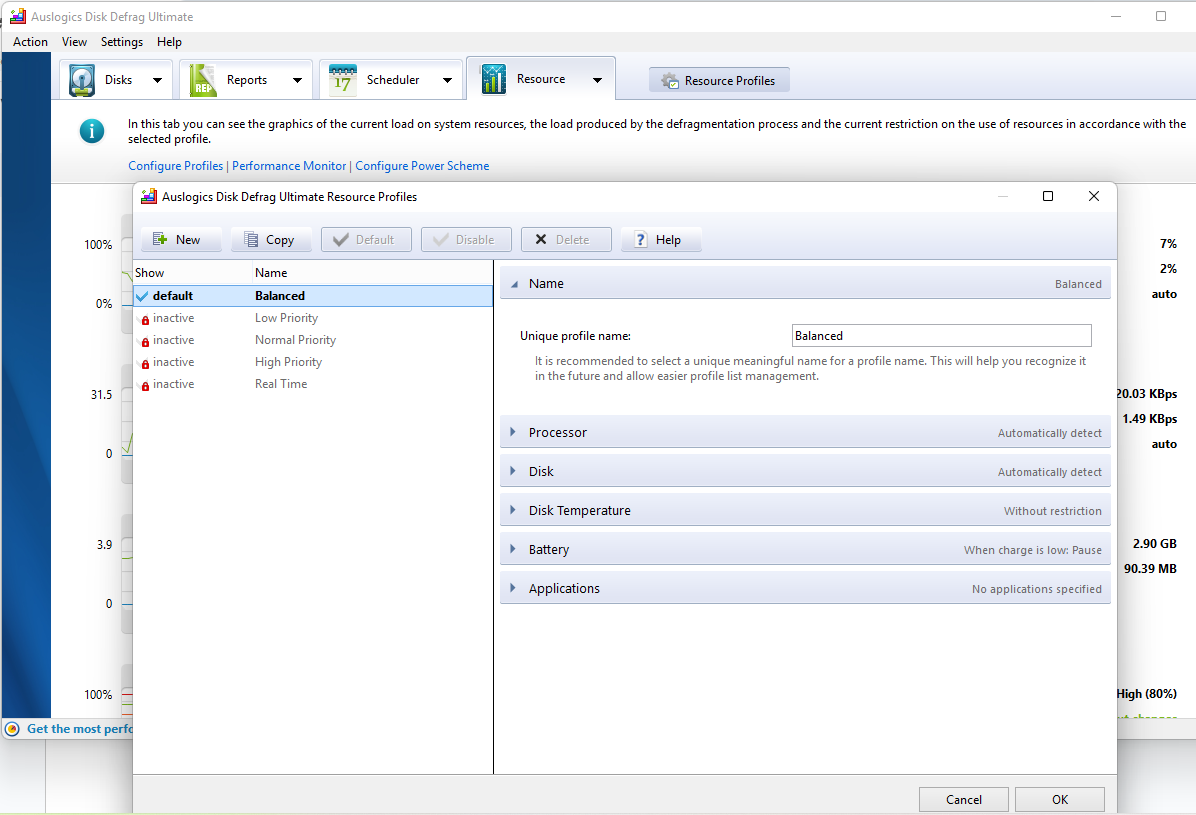Select the inactive Low Priority profile

point(286,318)
